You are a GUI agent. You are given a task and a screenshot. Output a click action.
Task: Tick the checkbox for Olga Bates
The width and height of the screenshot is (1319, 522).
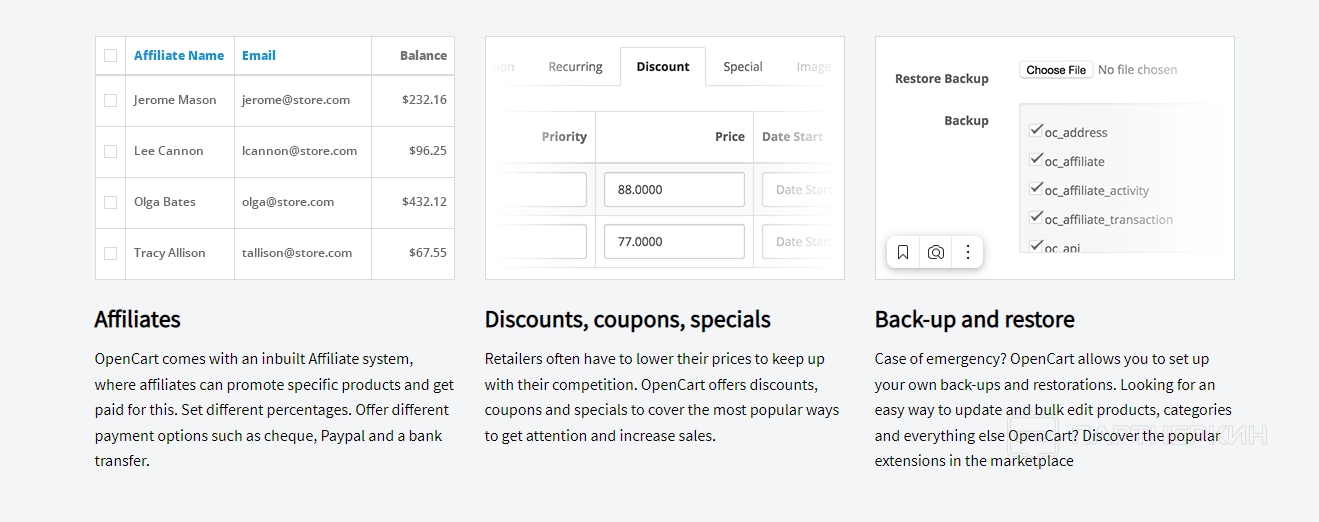[111, 202]
